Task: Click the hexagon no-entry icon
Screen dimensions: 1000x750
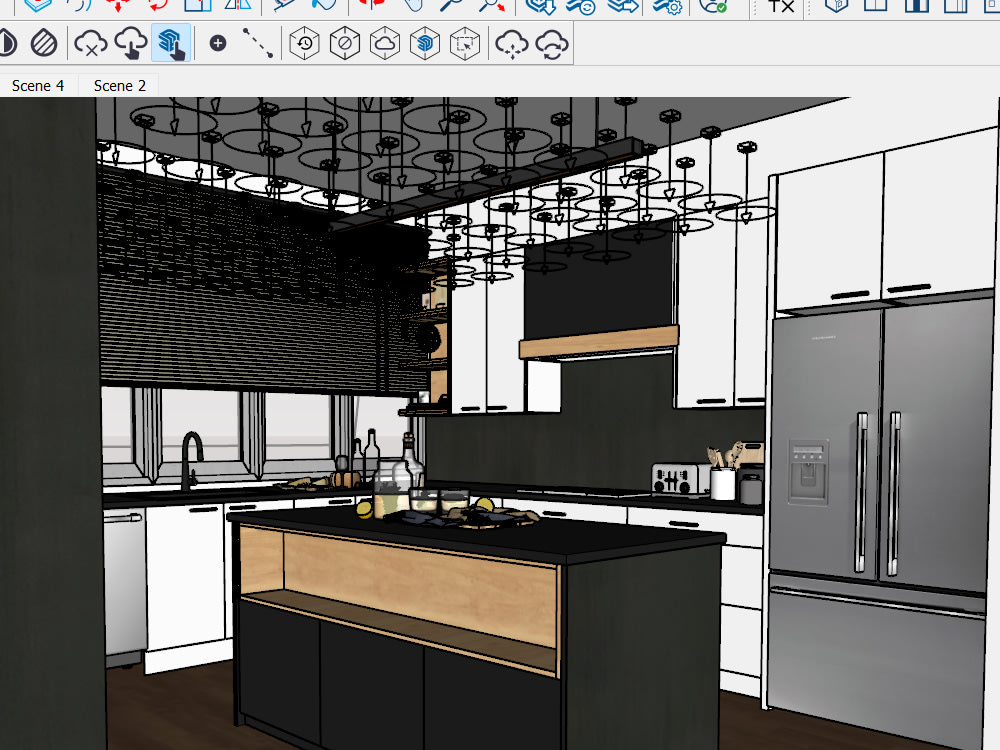Action: [343, 44]
